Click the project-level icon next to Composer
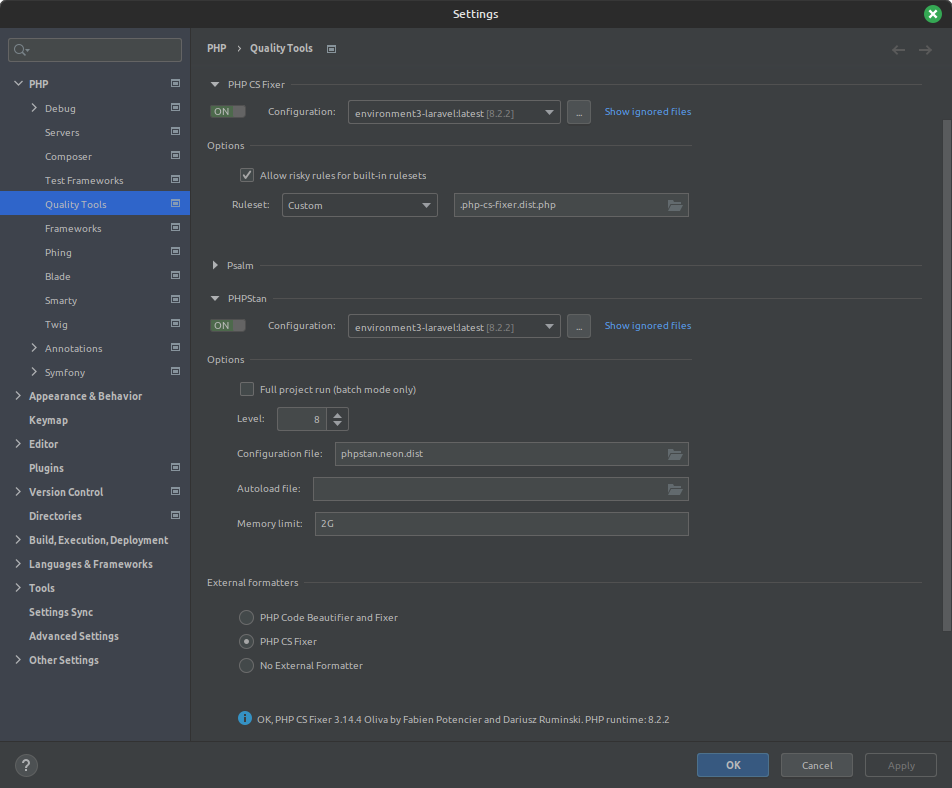 pyautogui.click(x=175, y=155)
